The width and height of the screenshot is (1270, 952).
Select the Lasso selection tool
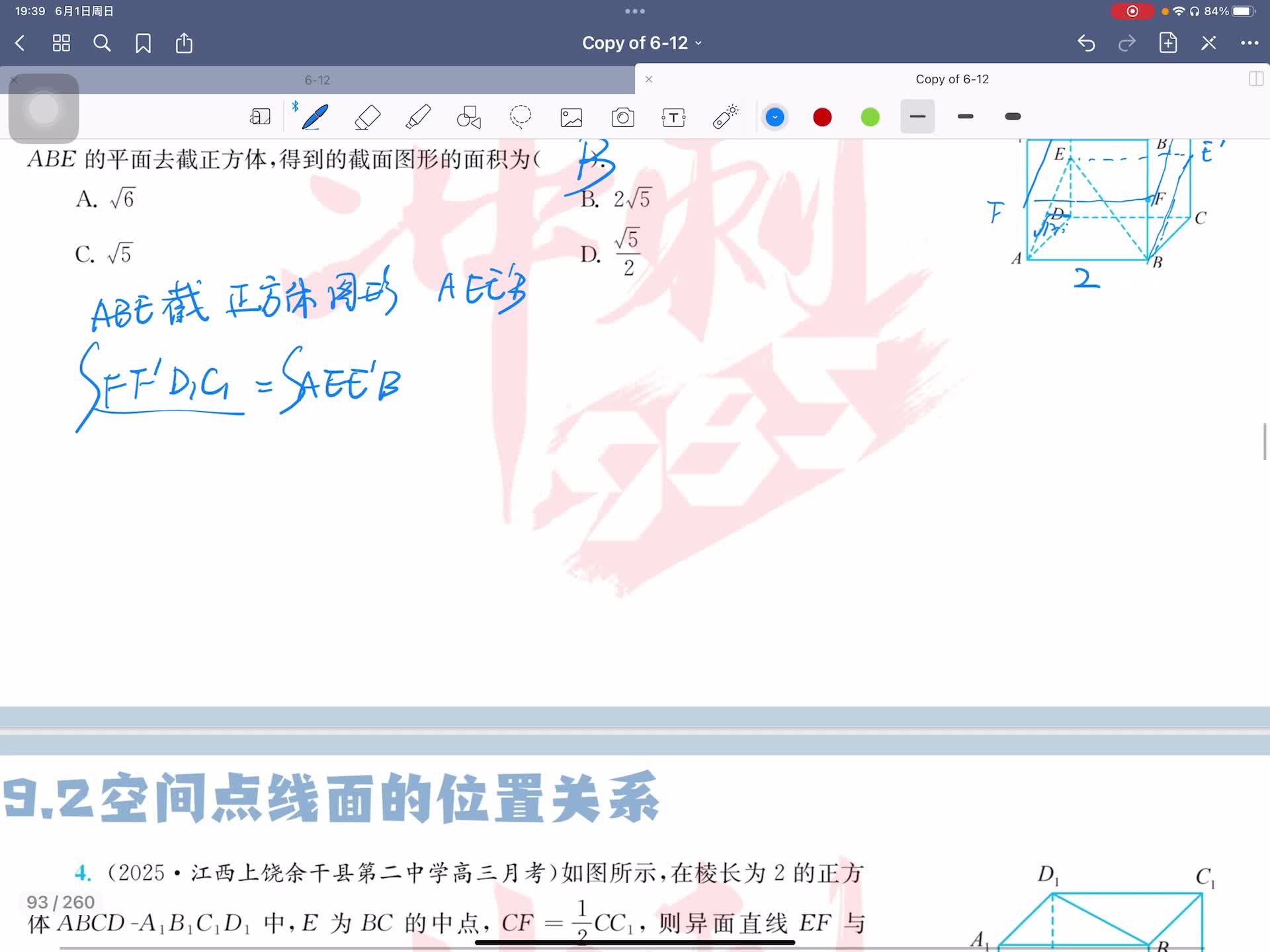(521, 117)
